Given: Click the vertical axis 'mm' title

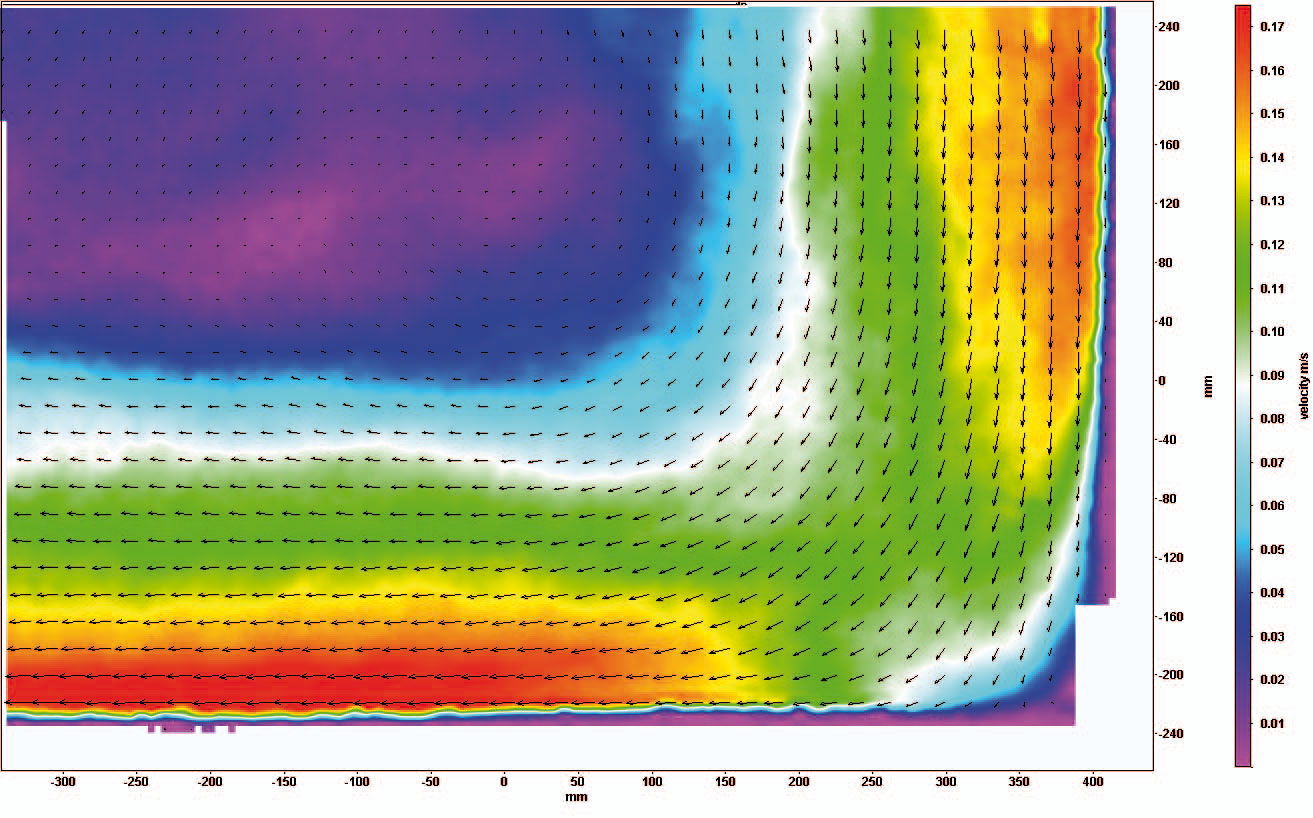Looking at the screenshot, I should pos(1207,387).
